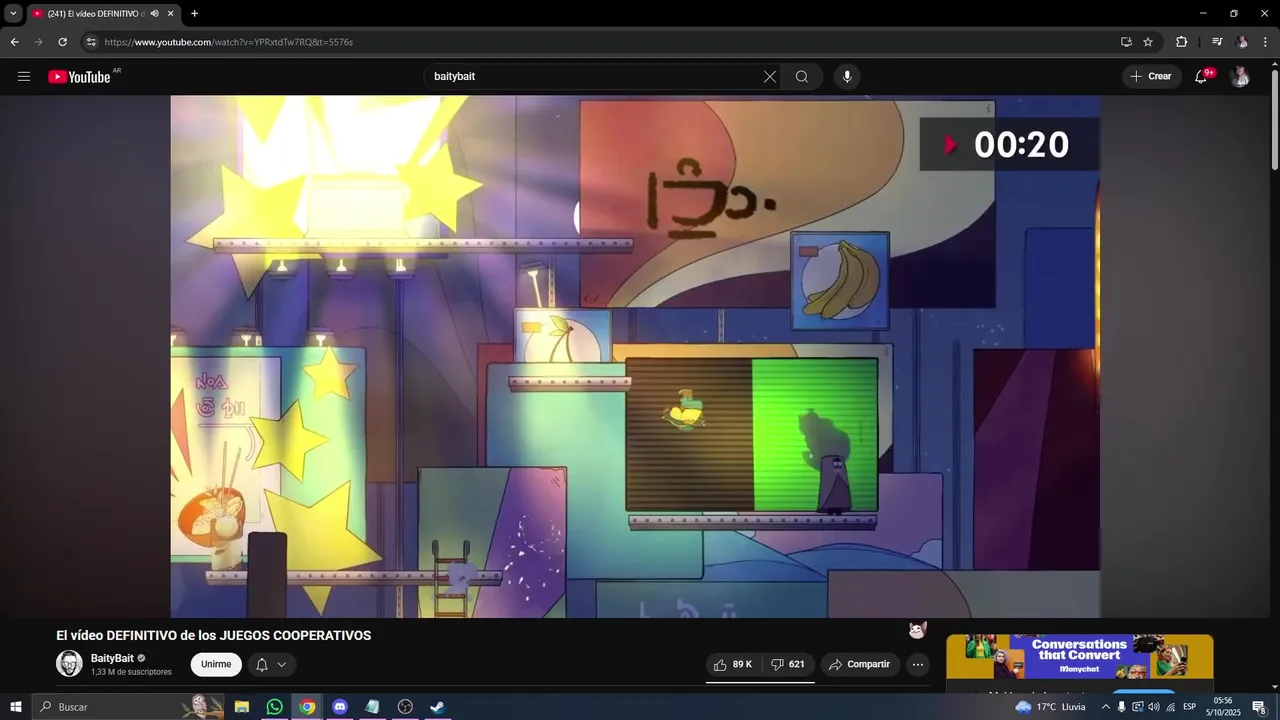
Task: Open the taskbar clock showing 05:56
Action: click(x=1222, y=707)
